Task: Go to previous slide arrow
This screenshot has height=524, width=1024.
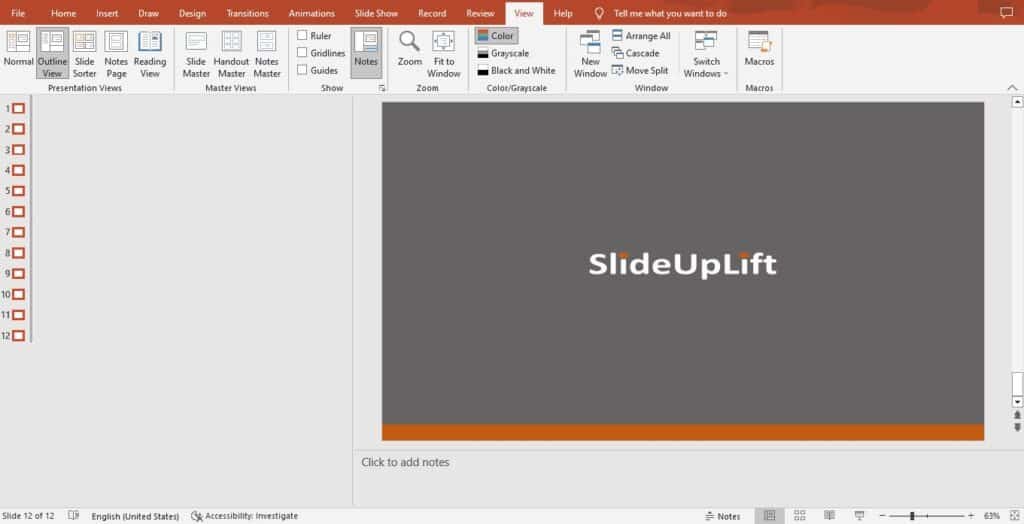Action: [1017, 415]
